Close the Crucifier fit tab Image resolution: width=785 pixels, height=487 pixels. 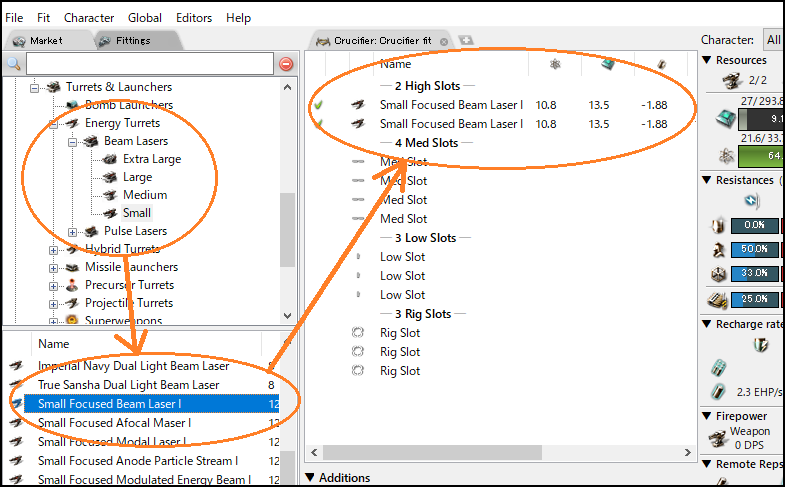coord(444,41)
